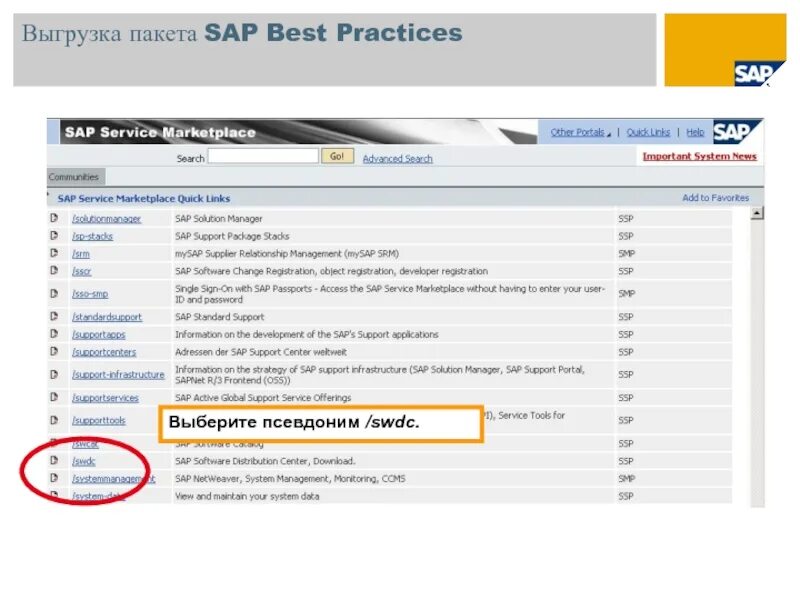Focus the Search input field
Screen dimensions: 800x600
tap(263, 156)
